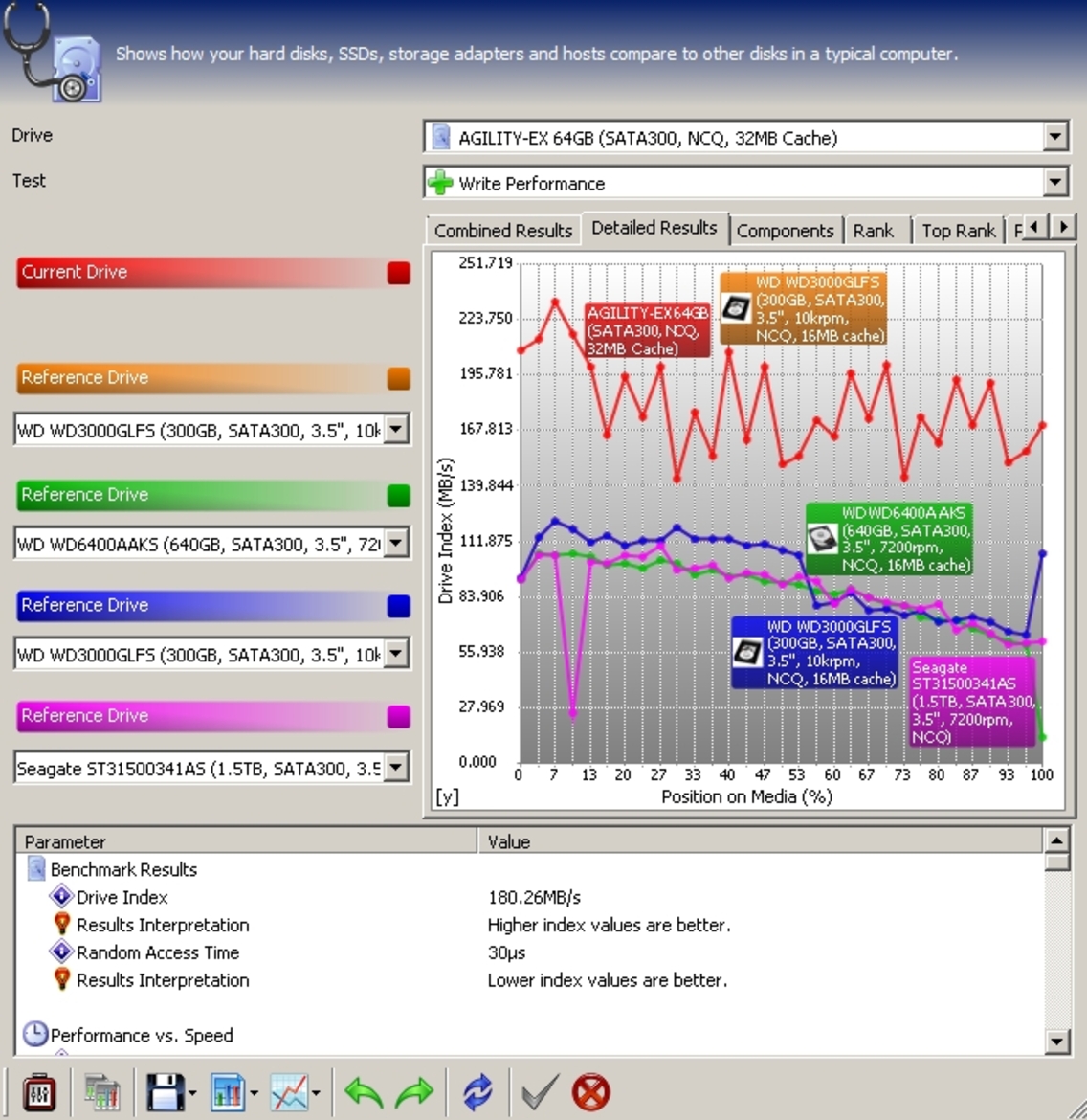
Task: Go back with the green left arrow
Action: click(x=364, y=1093)
